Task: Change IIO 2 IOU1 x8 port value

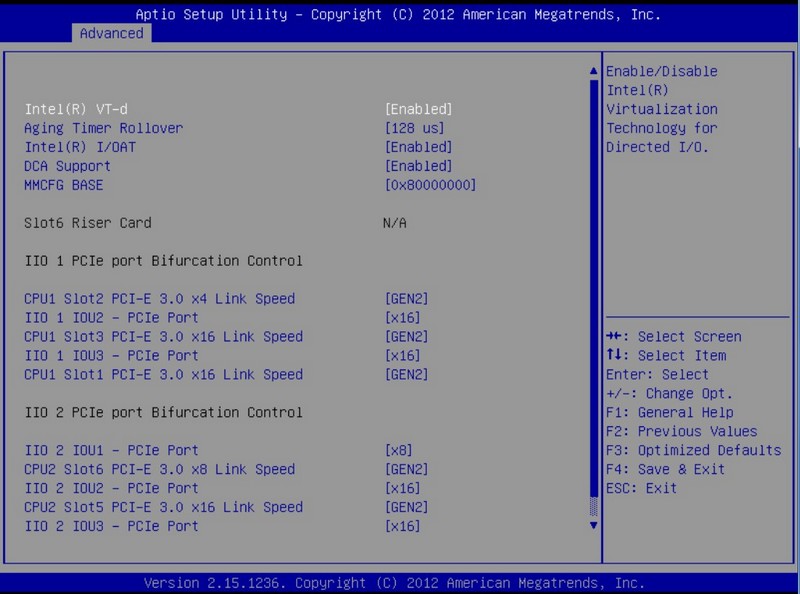Action: pos(399,451)
